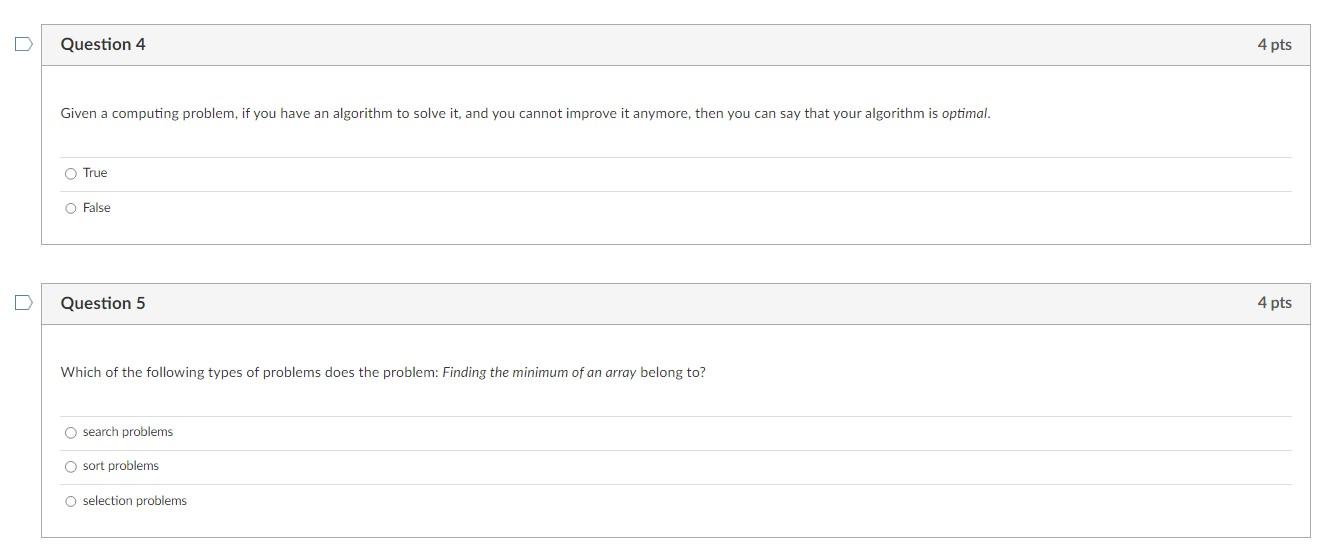The height and width of the screenshot is (559, 1327).
Task: Click the Question 4 prompt about algorithms
Action: pyautogui.click(x=526, y=113)
